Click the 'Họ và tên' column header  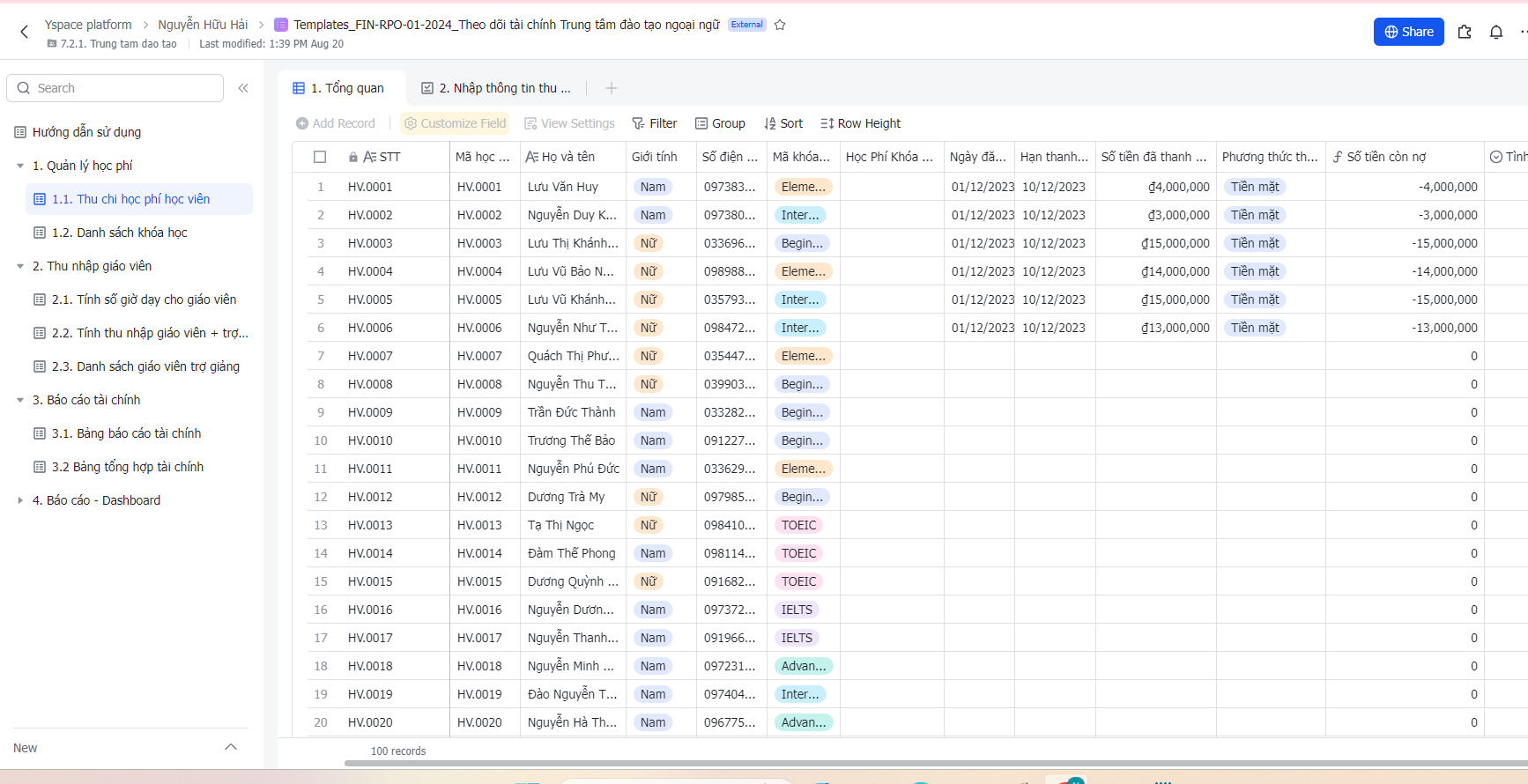click(x=573, y=157)
